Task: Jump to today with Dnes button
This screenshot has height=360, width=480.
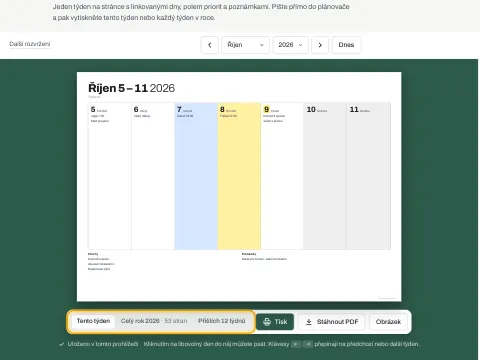Action: click(x=346, y=45)
